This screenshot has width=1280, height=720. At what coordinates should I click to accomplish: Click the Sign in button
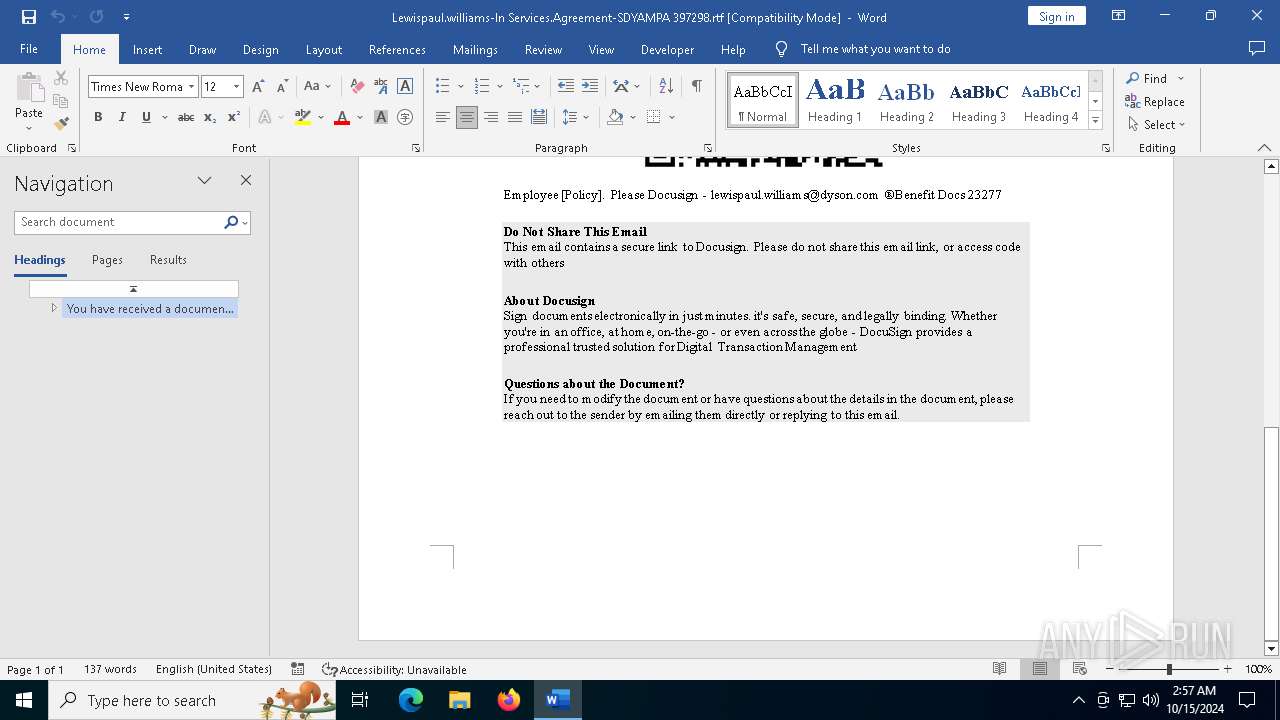pyautogui.click(x=1056, y=16)
